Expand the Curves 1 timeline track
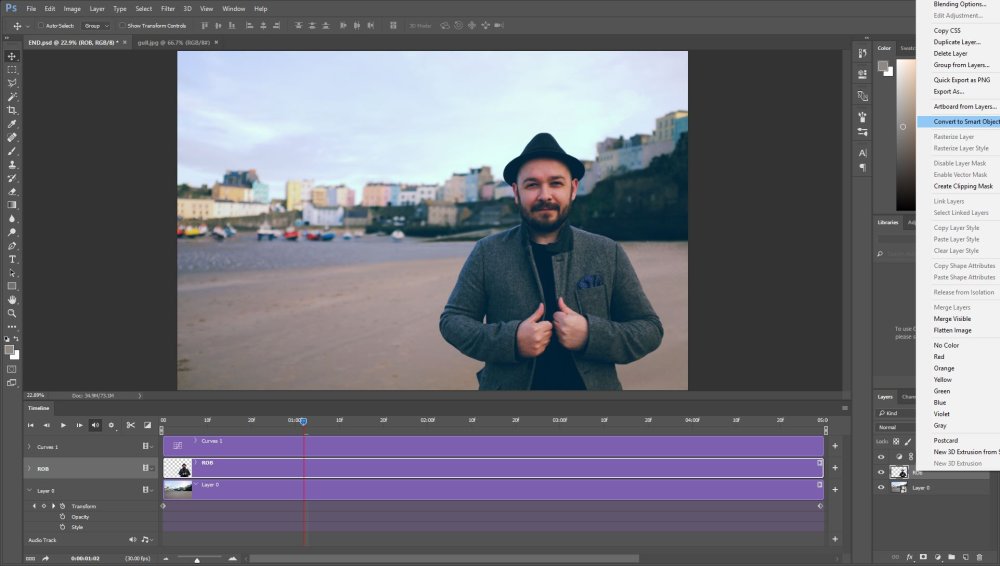1000x566 pixels. click(x=29, y=447)
